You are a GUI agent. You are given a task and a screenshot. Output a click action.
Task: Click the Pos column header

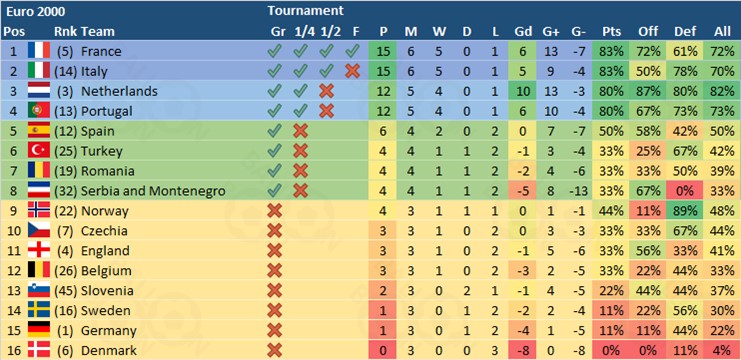point(14,31)
